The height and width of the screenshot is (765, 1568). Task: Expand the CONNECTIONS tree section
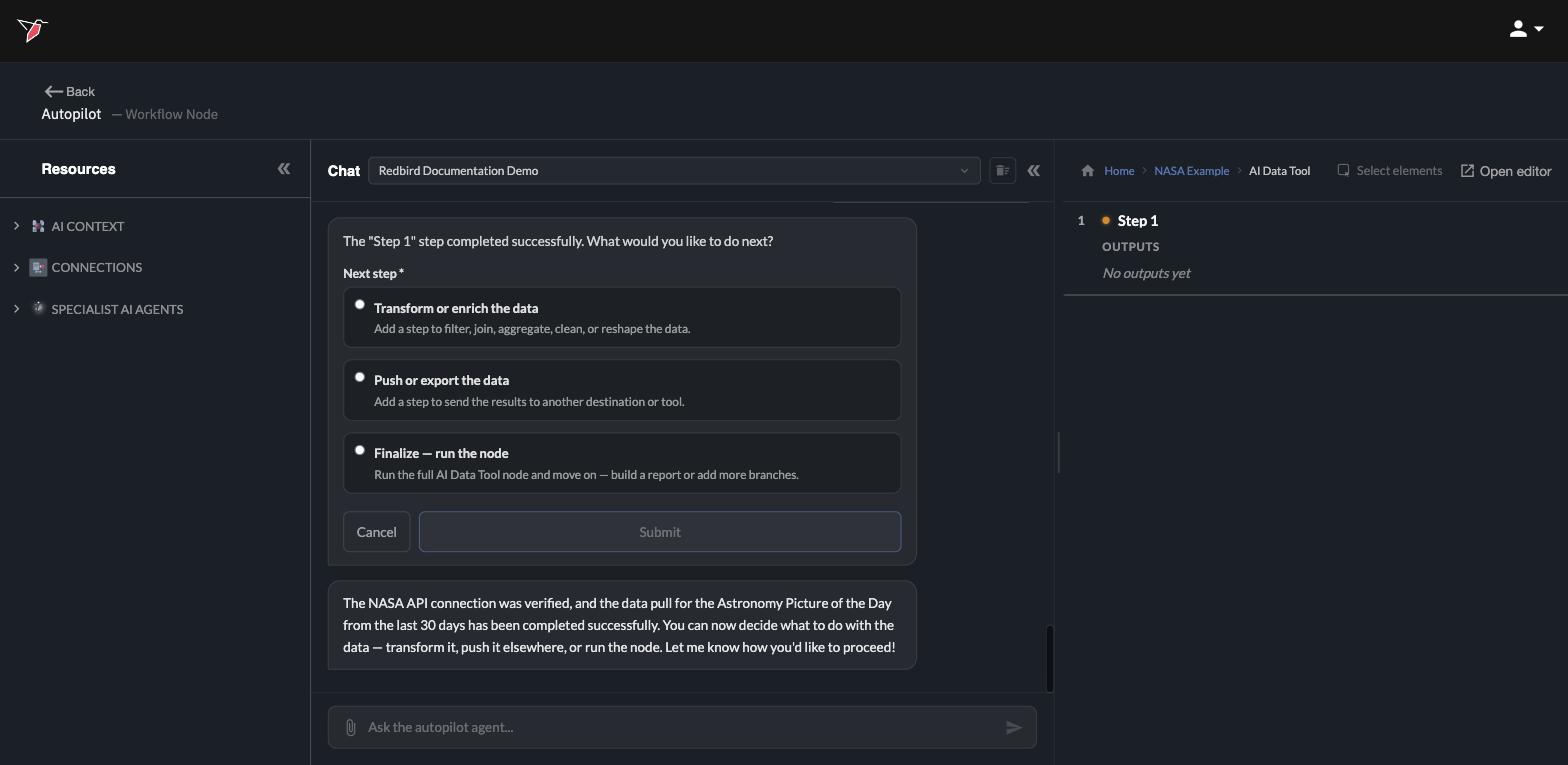[16, 267]
